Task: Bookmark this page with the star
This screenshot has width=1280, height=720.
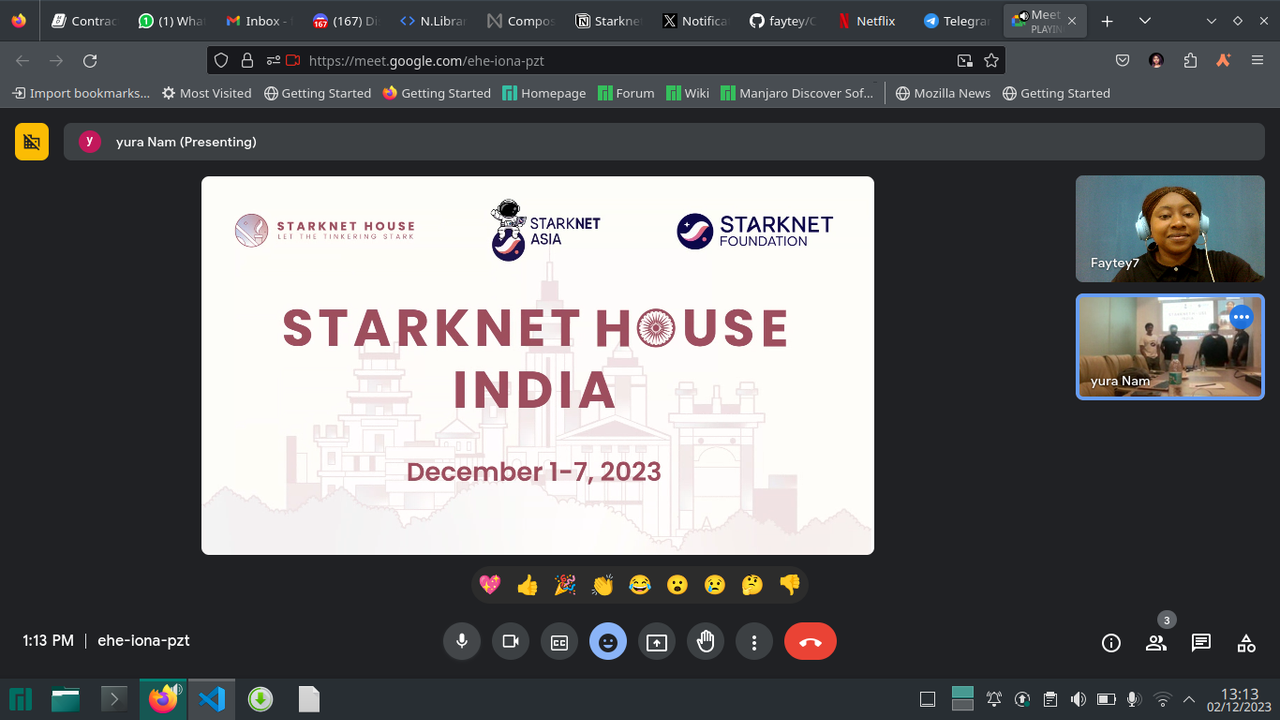Action: pos(991,61)
